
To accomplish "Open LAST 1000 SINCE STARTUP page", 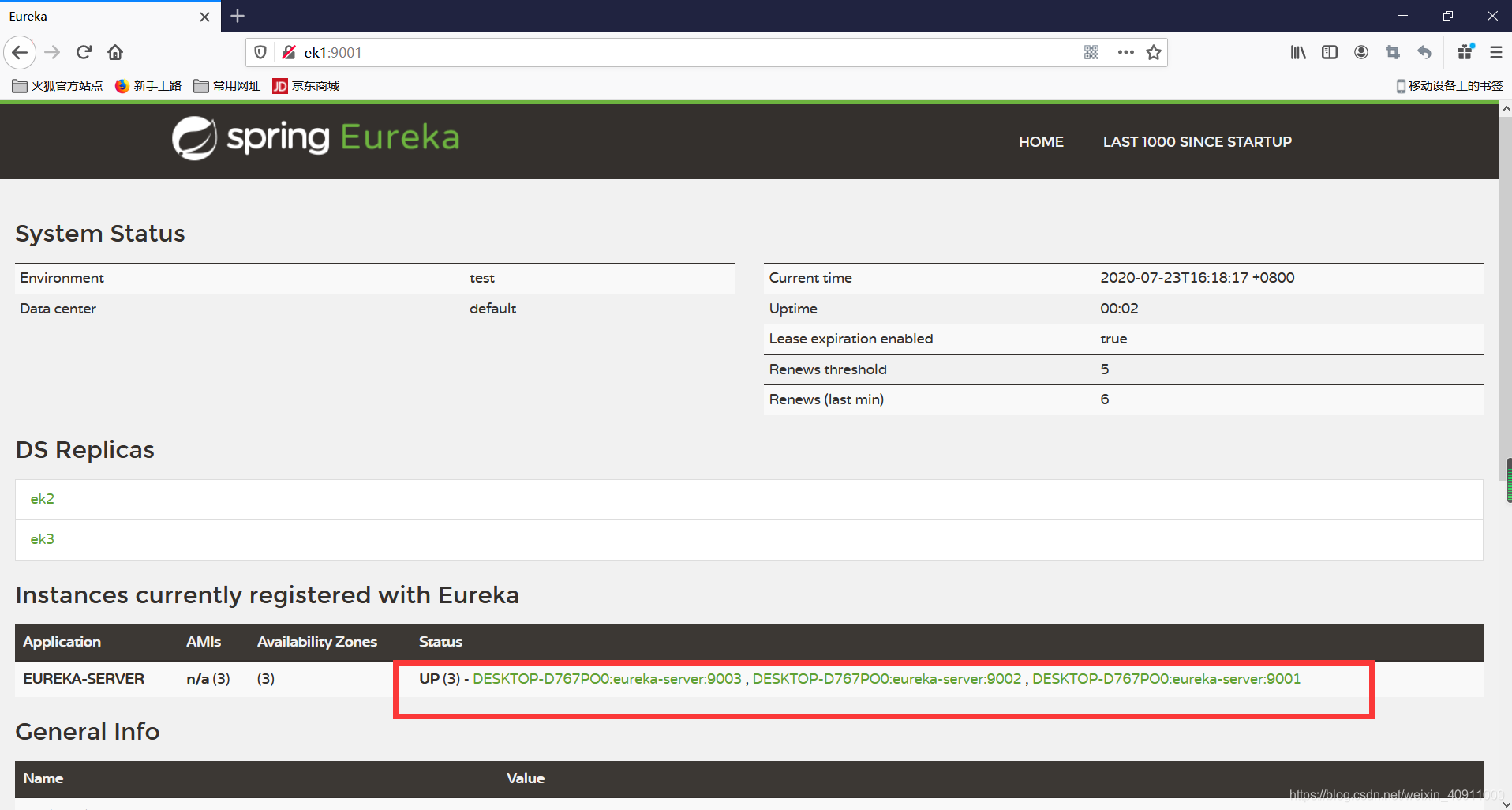I will [1197, 142].
